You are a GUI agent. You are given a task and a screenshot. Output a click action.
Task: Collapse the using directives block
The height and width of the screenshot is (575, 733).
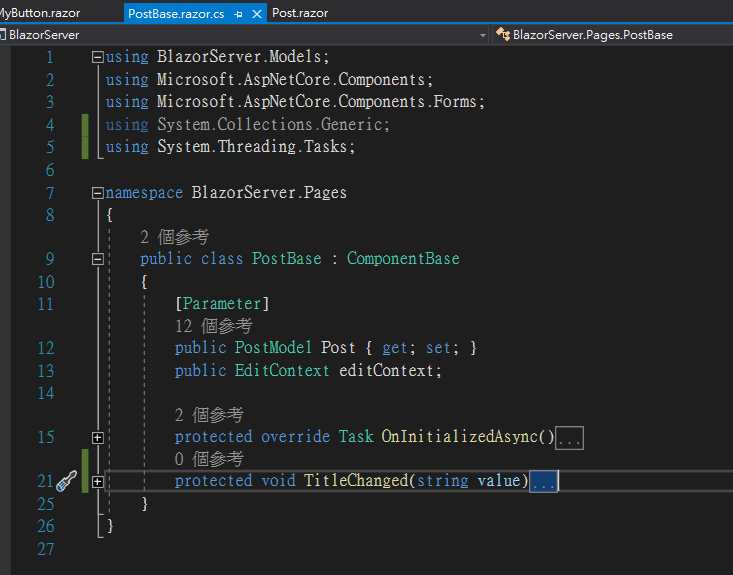[x=98, y=57]
